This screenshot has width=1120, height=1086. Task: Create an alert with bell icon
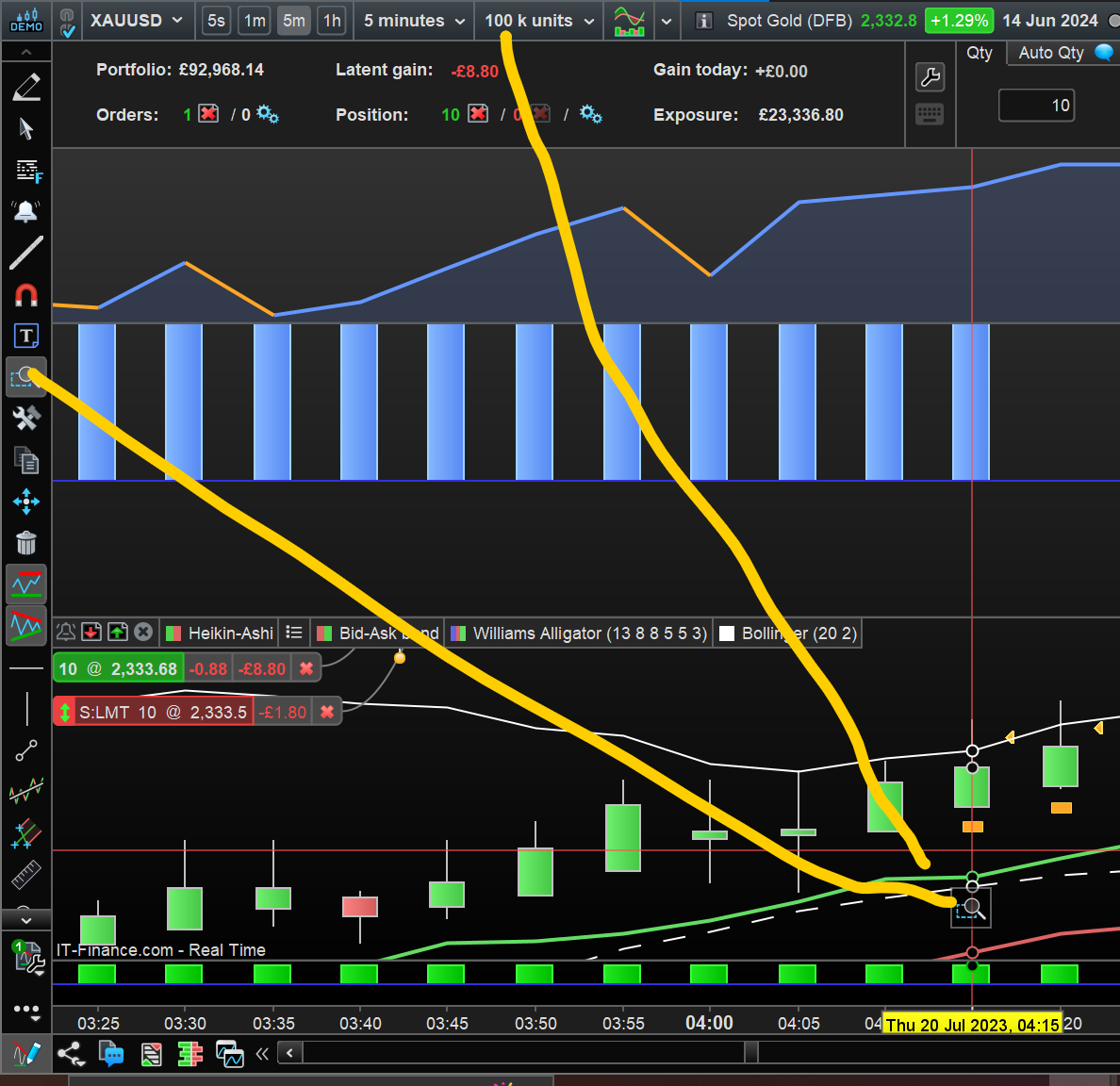[x=25, y=211]
